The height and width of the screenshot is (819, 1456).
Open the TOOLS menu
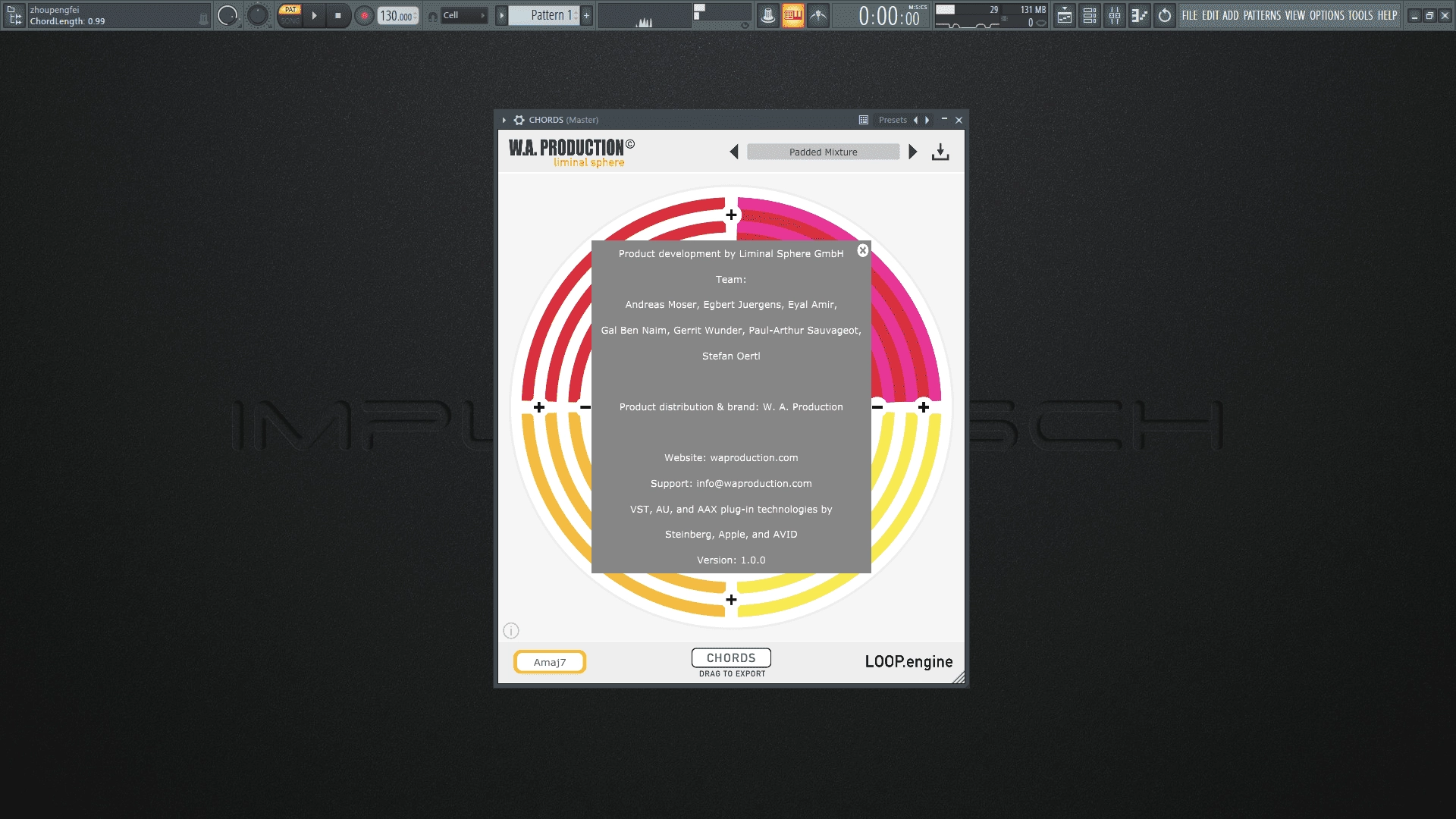tap(1360, 15)
